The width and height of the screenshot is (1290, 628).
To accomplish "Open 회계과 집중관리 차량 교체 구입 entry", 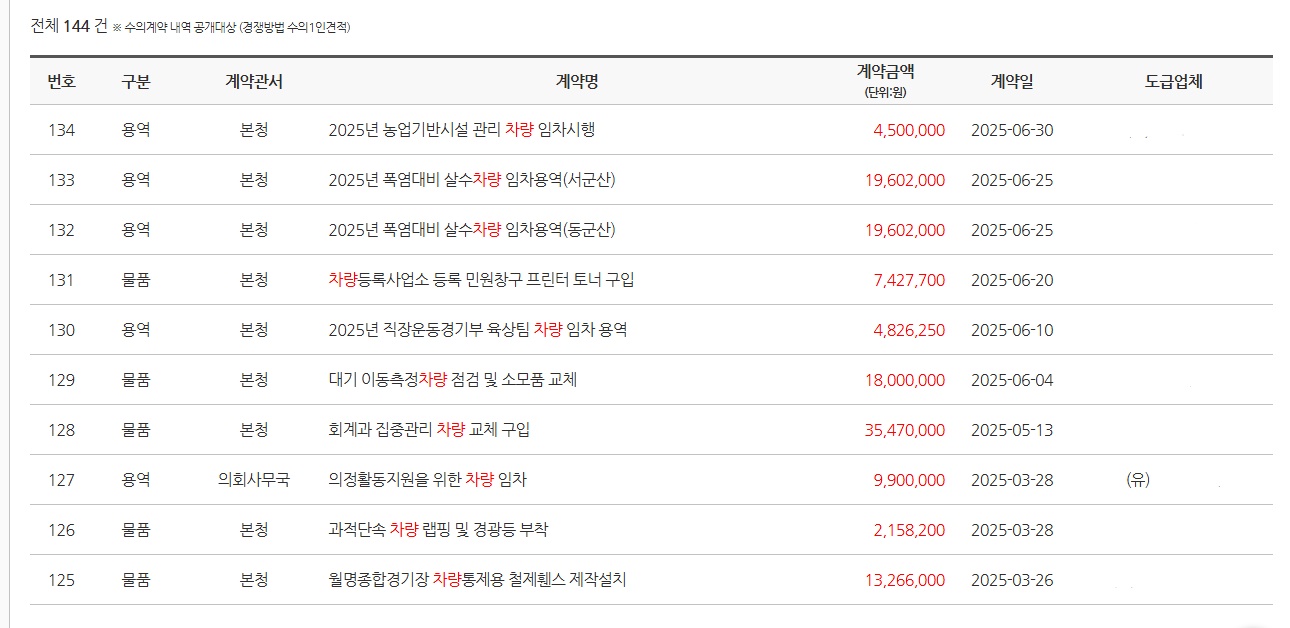I will click(x=429, y=430).
